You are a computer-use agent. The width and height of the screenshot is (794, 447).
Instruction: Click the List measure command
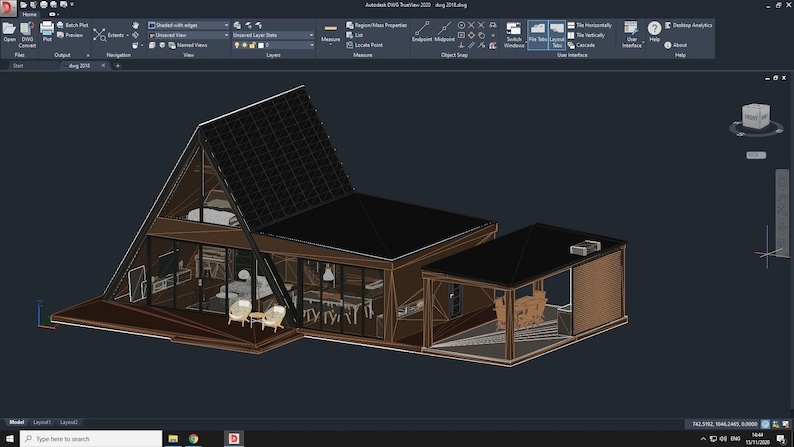(354, 35)
